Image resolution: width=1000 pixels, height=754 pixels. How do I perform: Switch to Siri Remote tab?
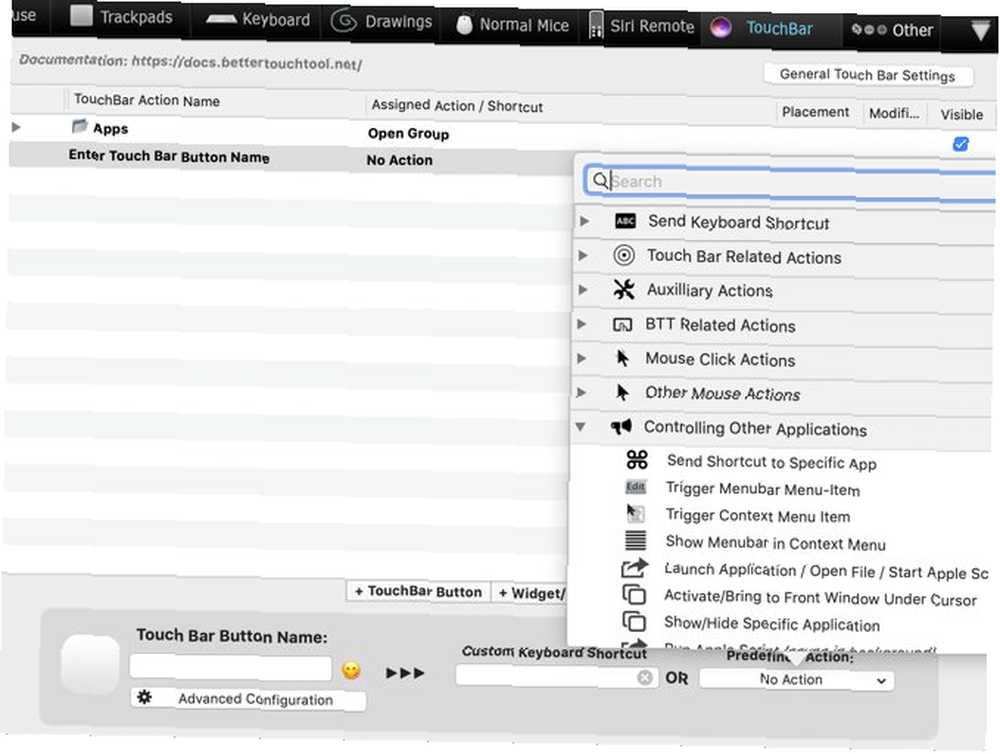[x=642, y=26]
